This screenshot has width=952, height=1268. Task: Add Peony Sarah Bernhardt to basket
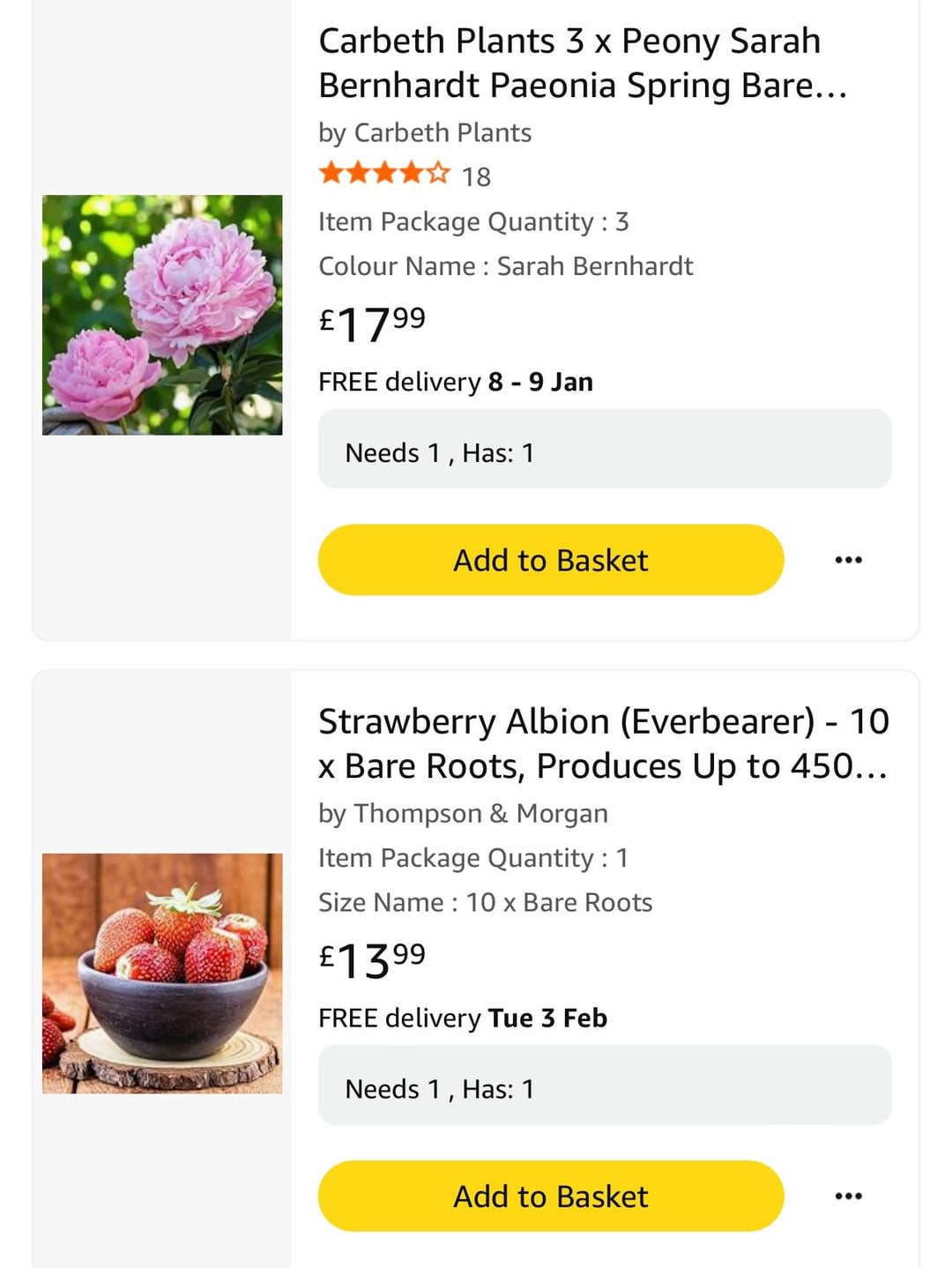point(550,560)
